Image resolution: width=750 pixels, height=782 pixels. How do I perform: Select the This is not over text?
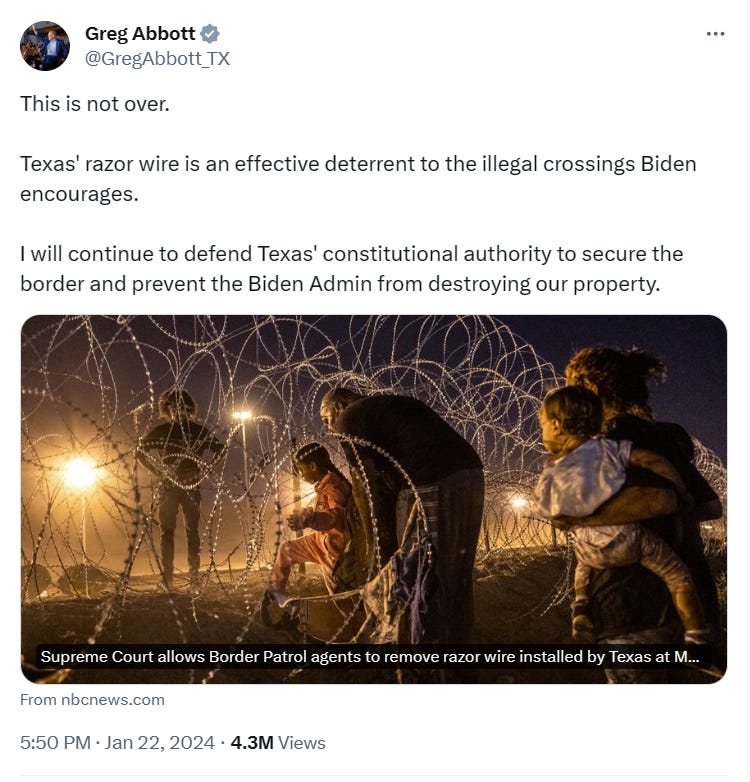click(x=95, y=104)
